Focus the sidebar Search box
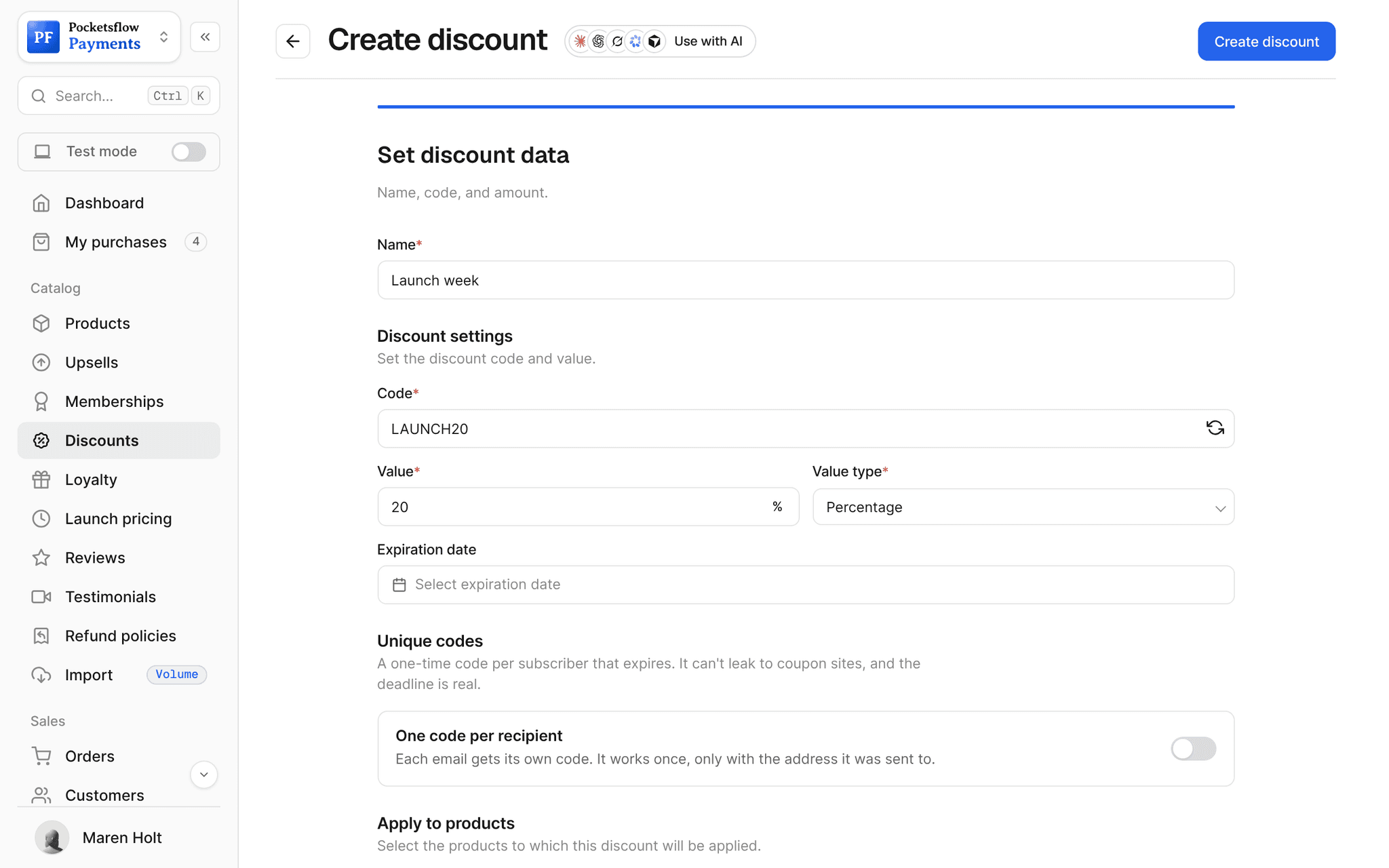 coord(119,96)
